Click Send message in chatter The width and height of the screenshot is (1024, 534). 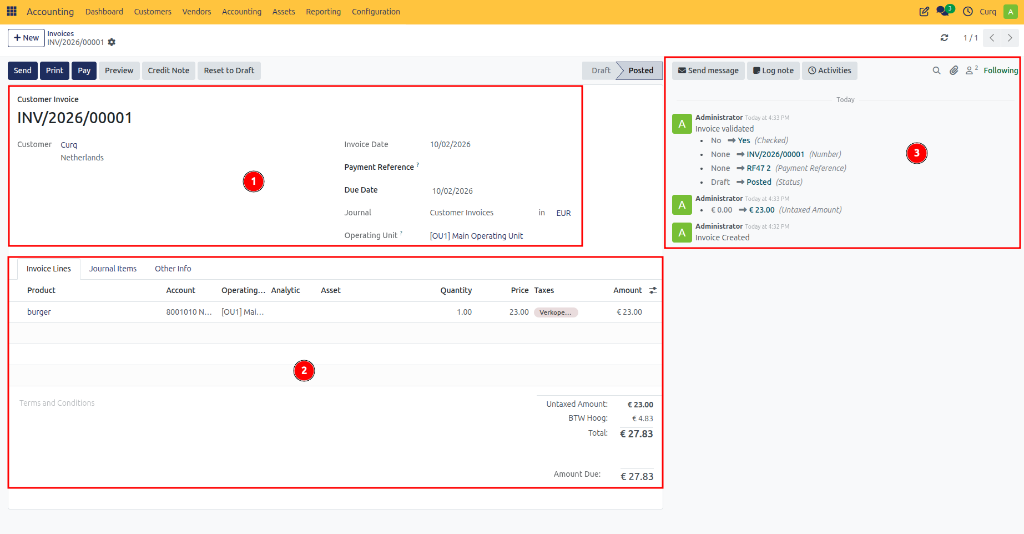pyautogui.click(x=708, y=71)
